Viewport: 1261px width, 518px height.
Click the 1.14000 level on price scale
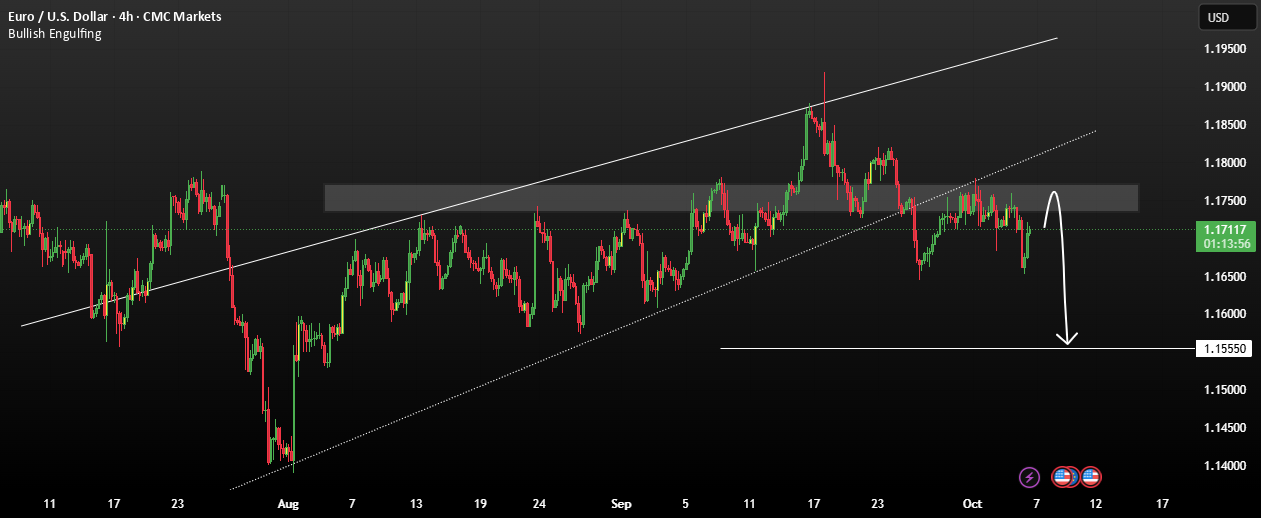[x=1227, y=466]
